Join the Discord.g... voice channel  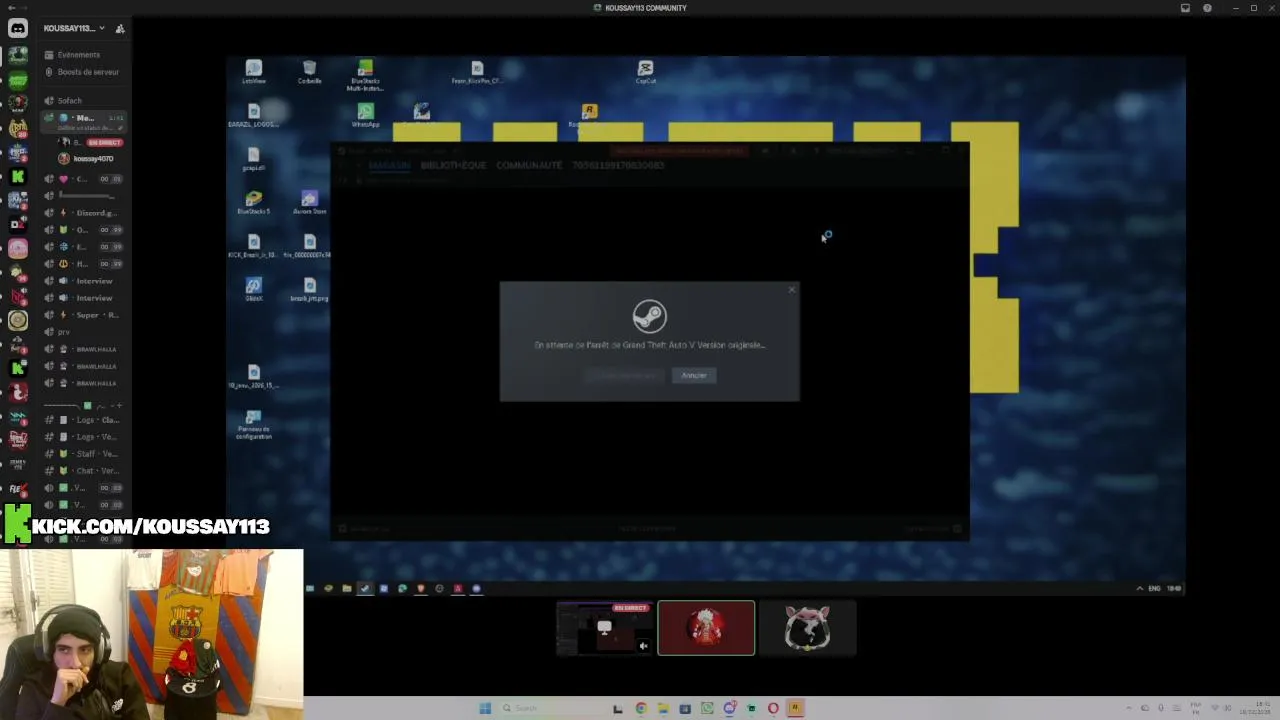click(85, 213)
